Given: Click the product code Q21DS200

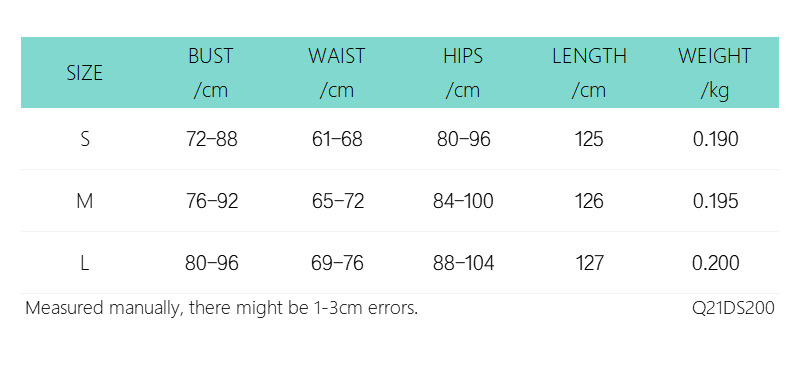Looking at the screenshot, I should point(733,309).
